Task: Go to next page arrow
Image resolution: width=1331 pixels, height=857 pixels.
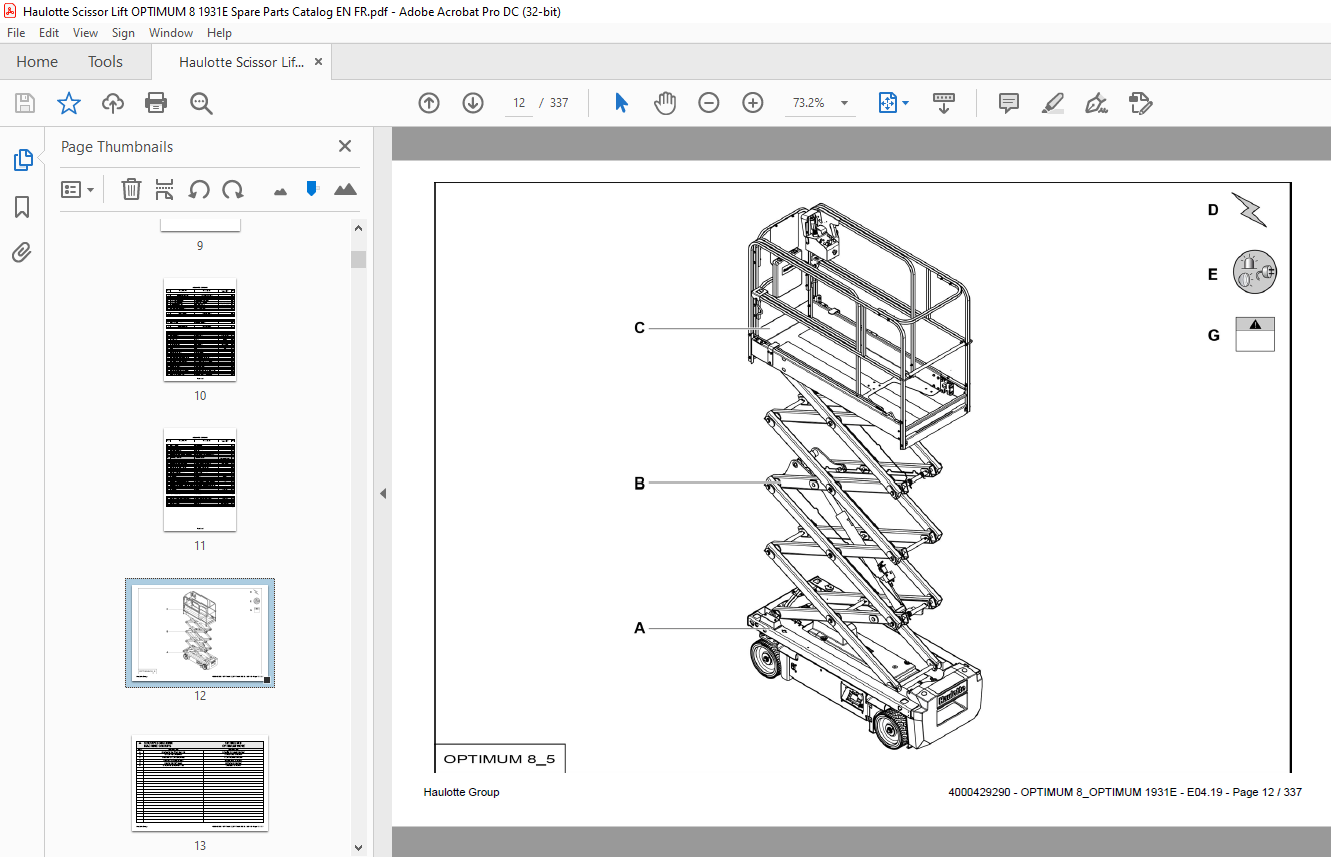Action: (473, 103)
